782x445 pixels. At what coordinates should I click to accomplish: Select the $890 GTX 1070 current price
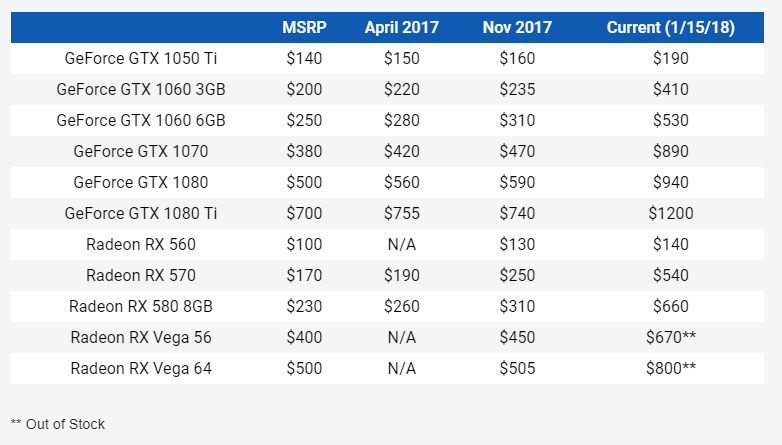(670, 152)
